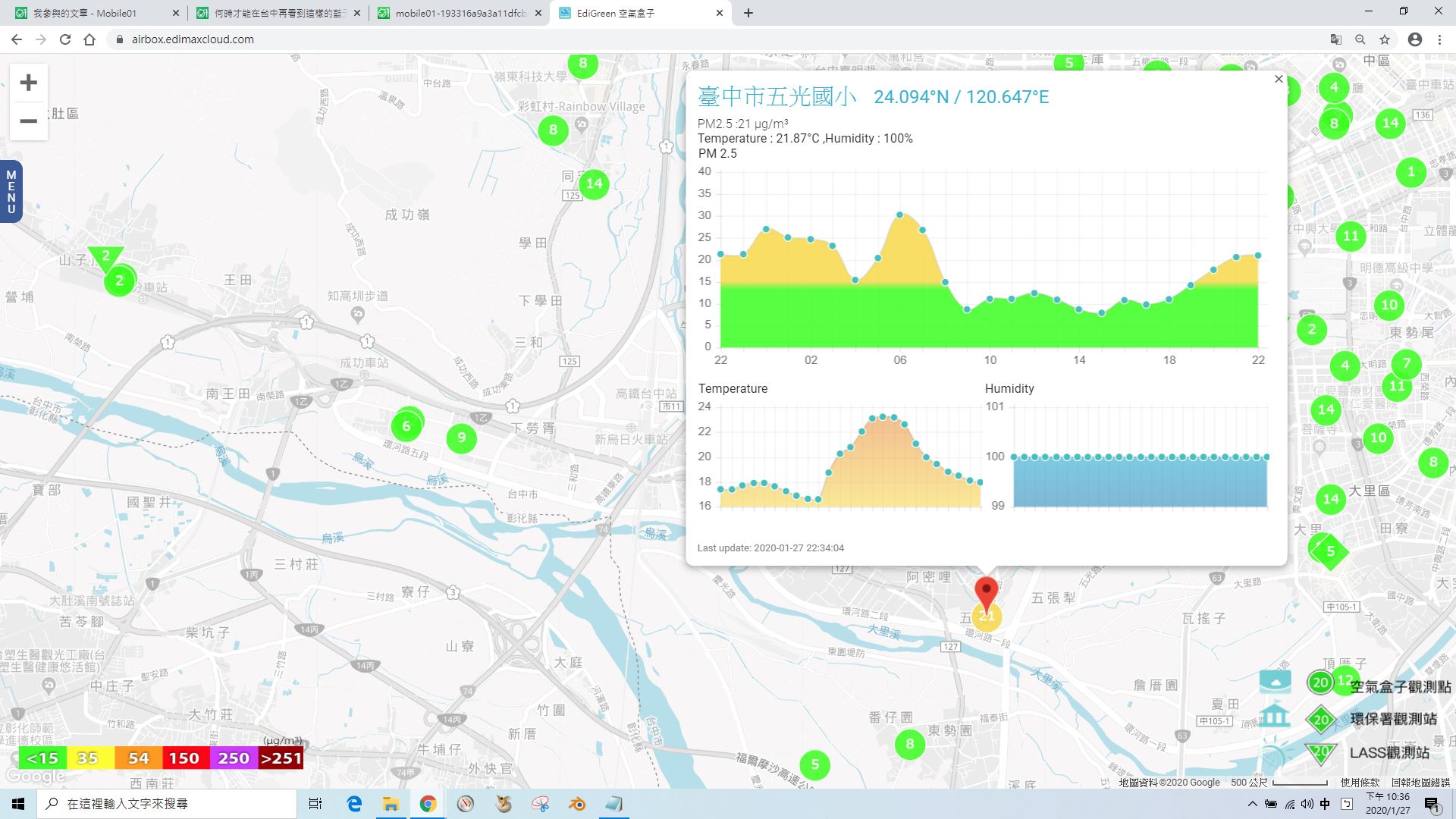Click the red location pin on the map
The width and height of the screenshot is (1456, 819).
pos(986,592)
